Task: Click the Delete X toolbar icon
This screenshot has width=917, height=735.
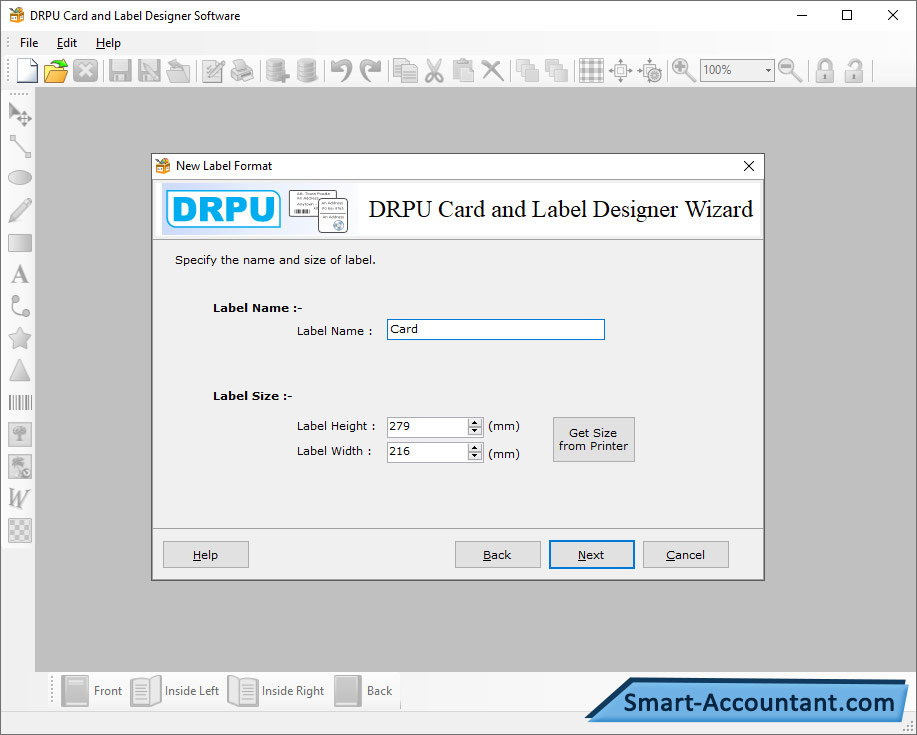Action: 492,71
